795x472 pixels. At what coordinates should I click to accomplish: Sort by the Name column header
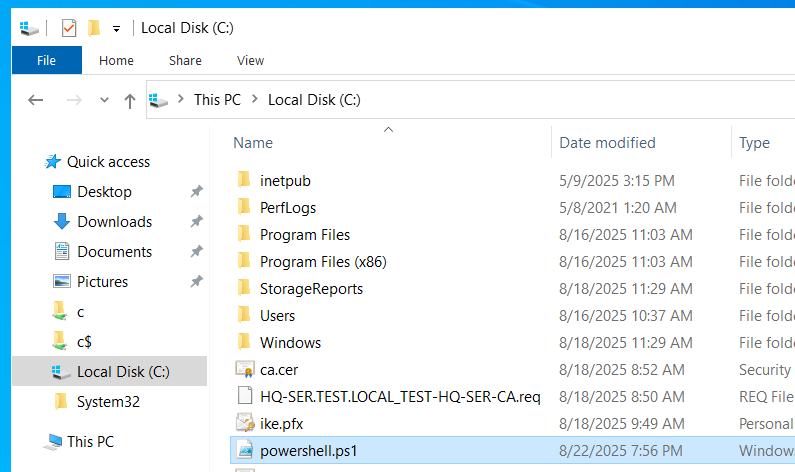point(253,143)
